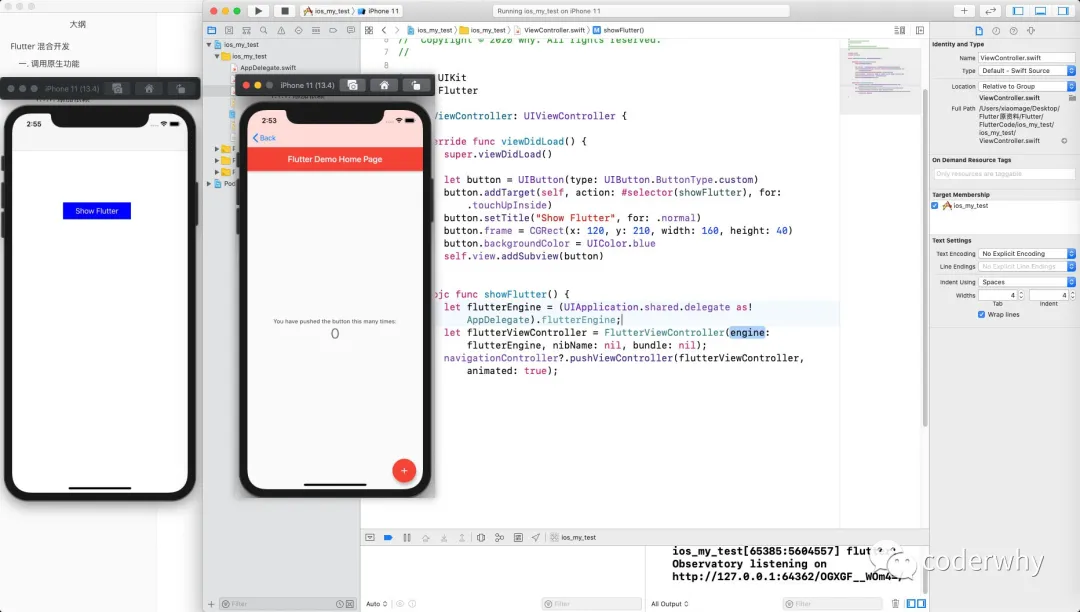Rotate device in front simulator toolbar
This screenshot has height=612, width=1080.
click(x=415, y=85)
